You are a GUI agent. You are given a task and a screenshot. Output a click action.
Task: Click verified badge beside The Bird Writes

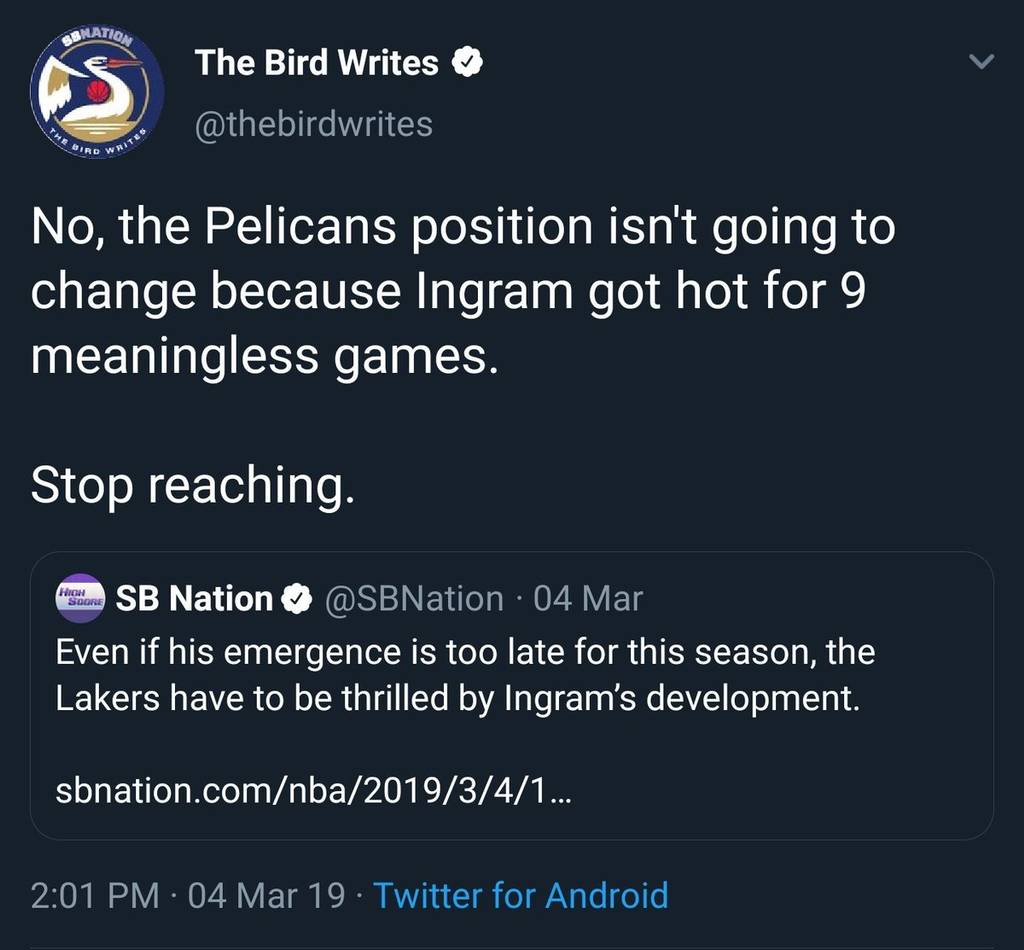click(x=467, y=64)
